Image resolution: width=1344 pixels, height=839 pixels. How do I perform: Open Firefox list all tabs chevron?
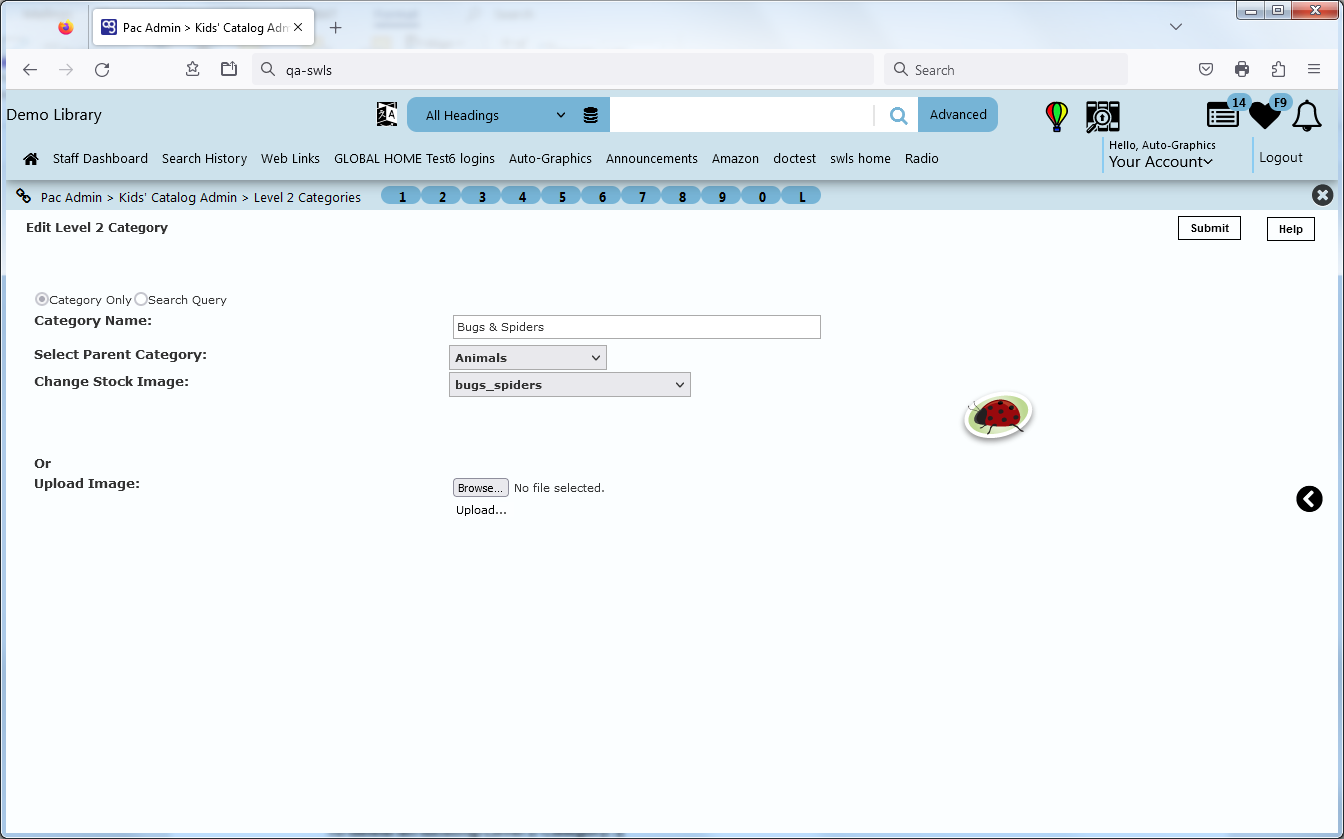click(x=1176, y=27)
